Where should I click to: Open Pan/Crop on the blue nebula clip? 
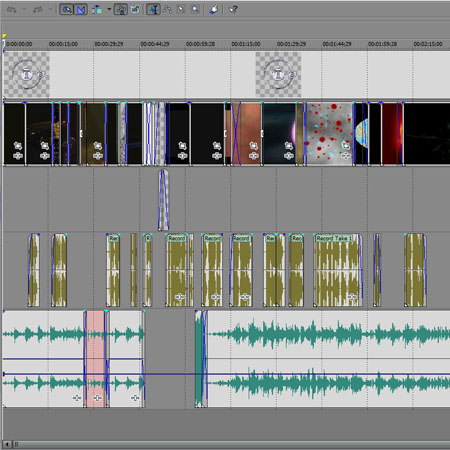tap(289, 146)
